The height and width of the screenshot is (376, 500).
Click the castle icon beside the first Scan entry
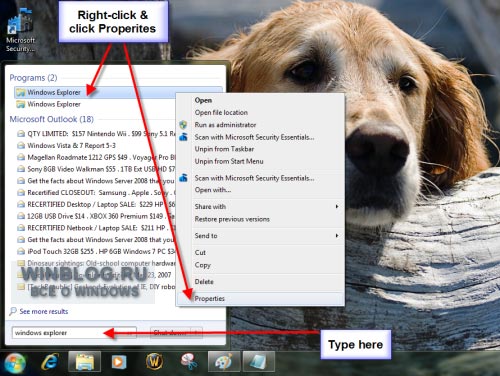coord(183,137)
